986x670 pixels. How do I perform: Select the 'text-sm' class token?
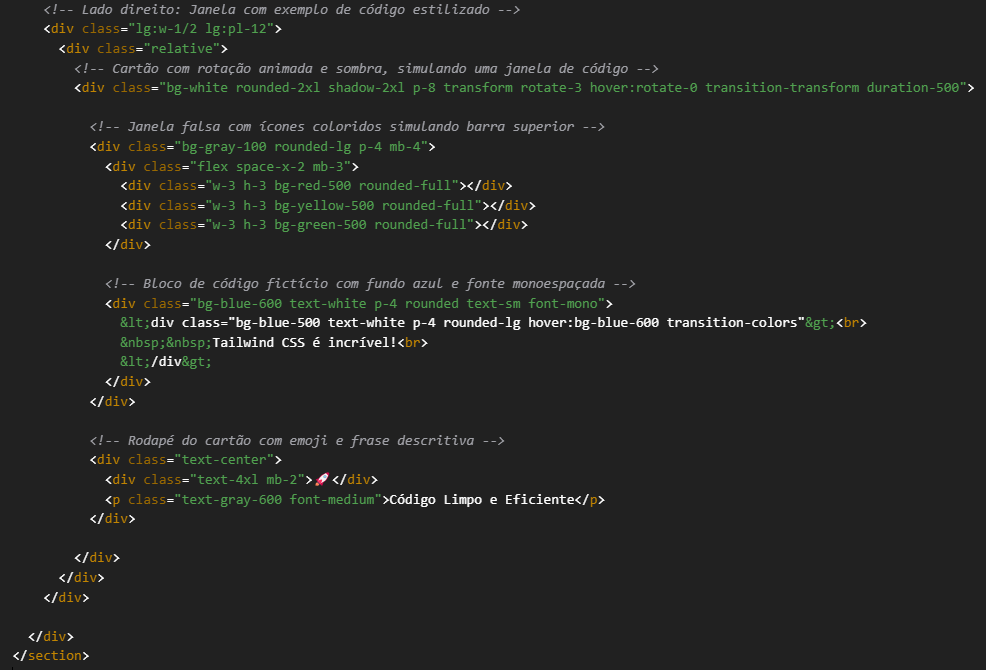pos(494,304)
